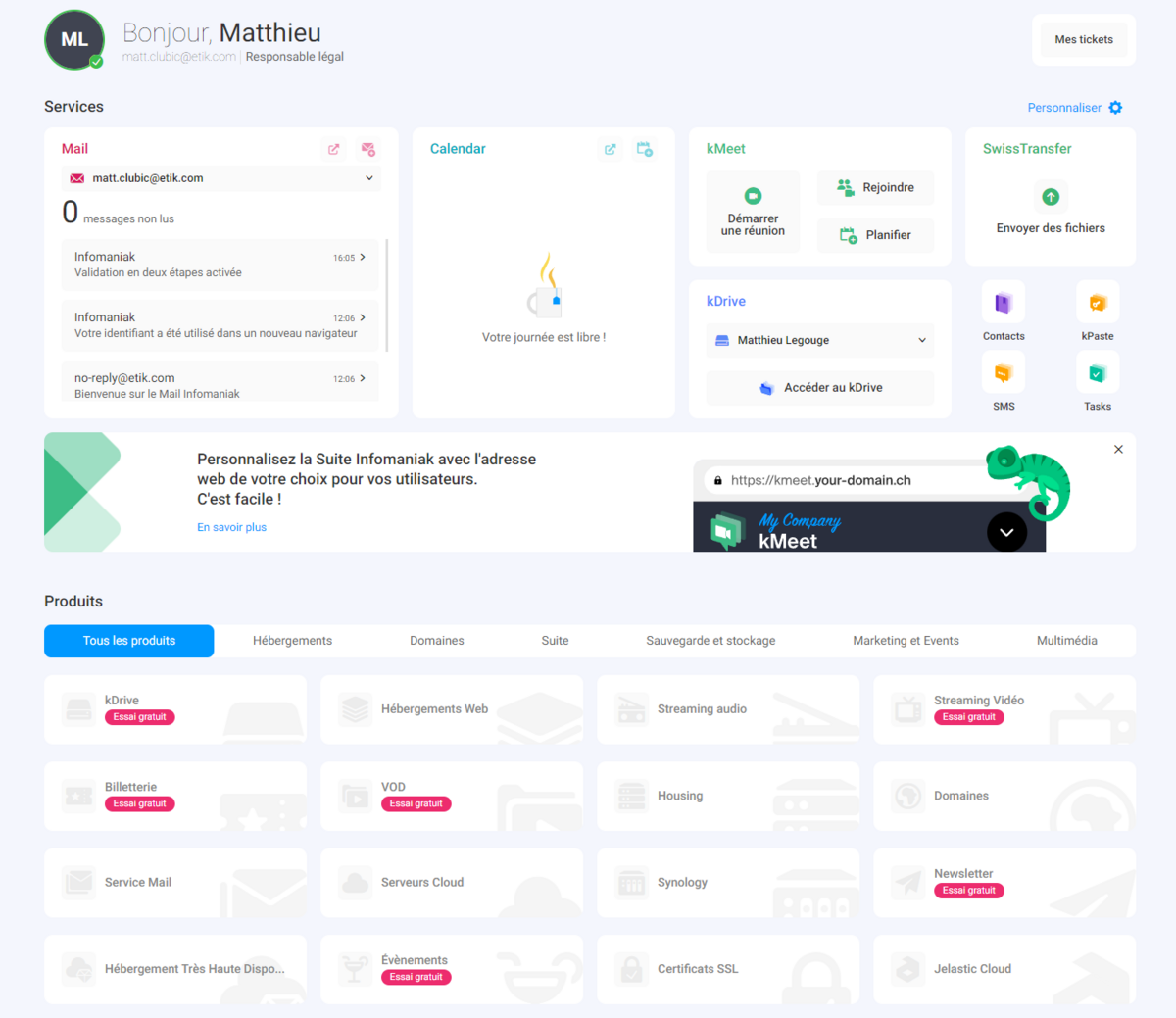Switch to the Multimédia tab
Screen dimensions: 1176x1018
pyautogui.click(x=1067, y=641)
